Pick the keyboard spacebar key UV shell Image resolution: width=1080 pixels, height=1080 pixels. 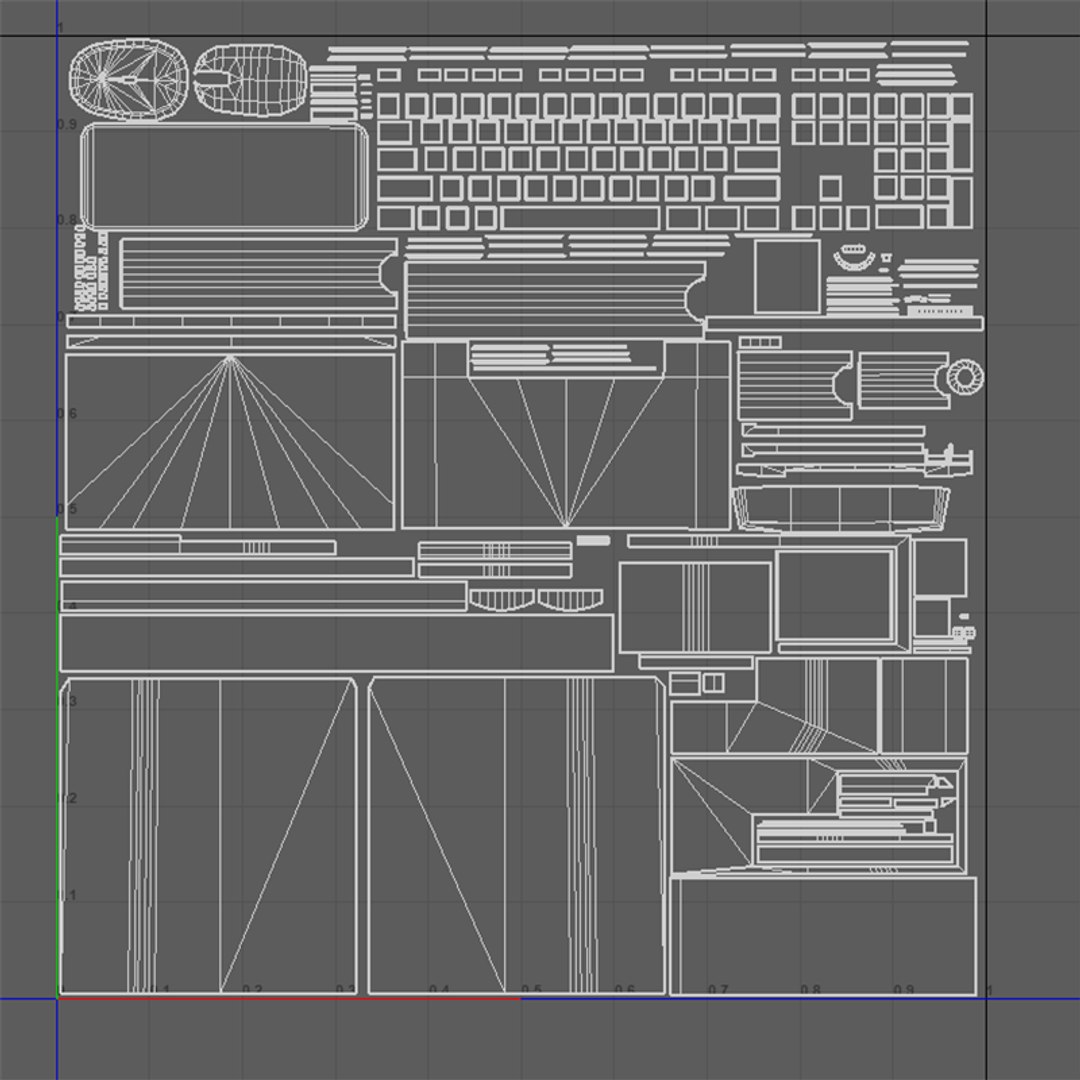click(x=581, y=218)
